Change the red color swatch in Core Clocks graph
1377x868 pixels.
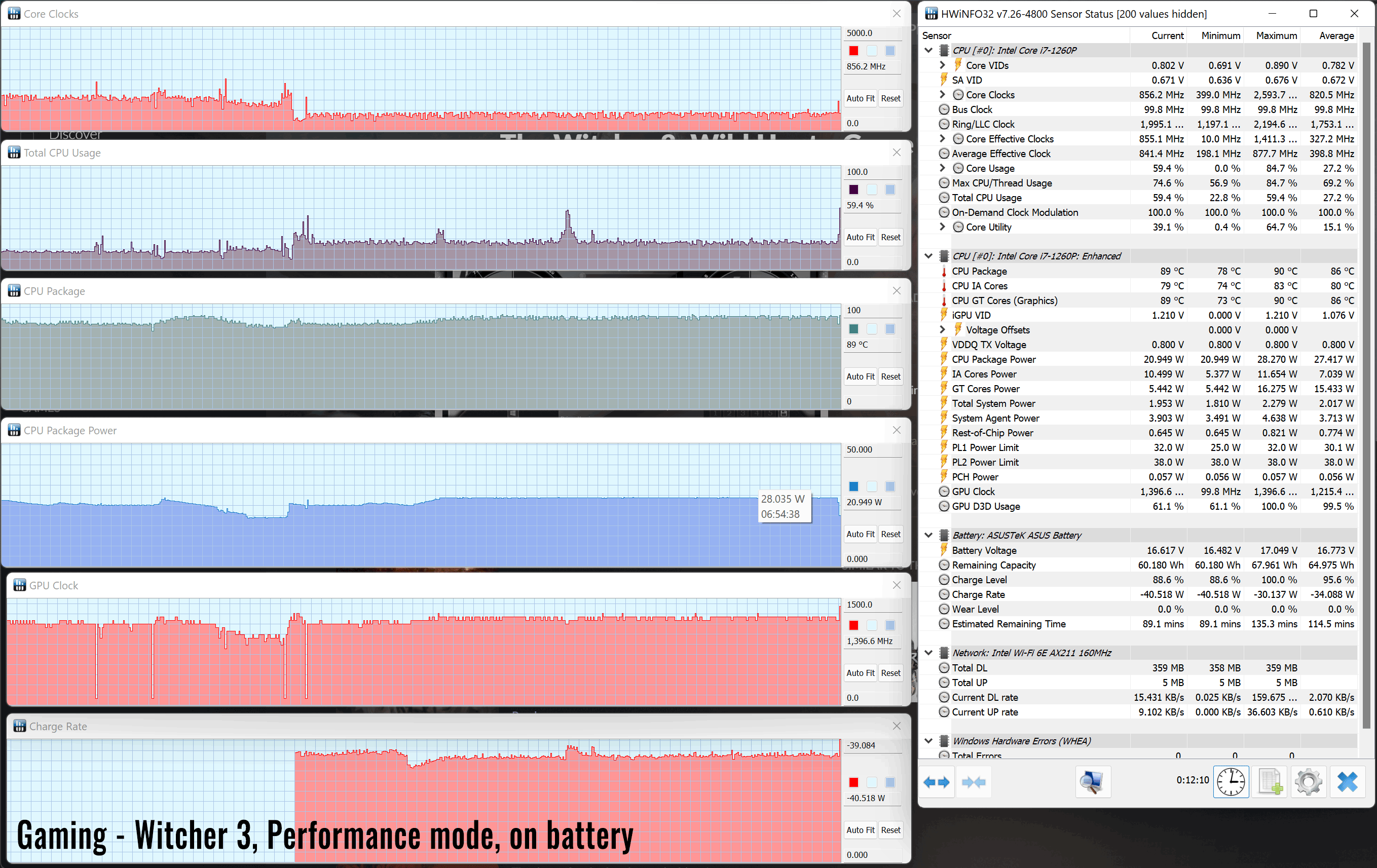coord(853,50)
